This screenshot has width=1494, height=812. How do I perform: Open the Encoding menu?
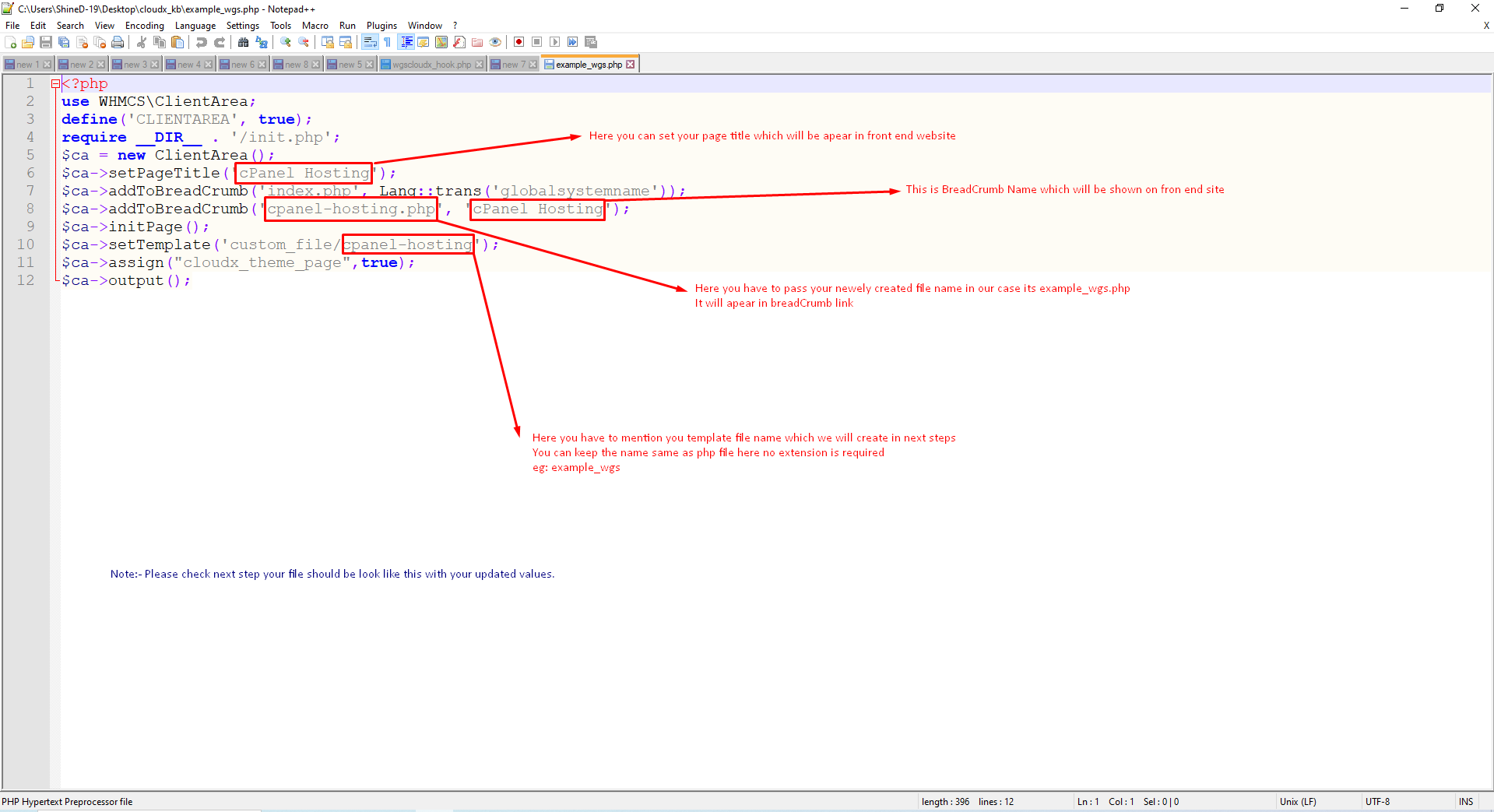pos(144,26)
